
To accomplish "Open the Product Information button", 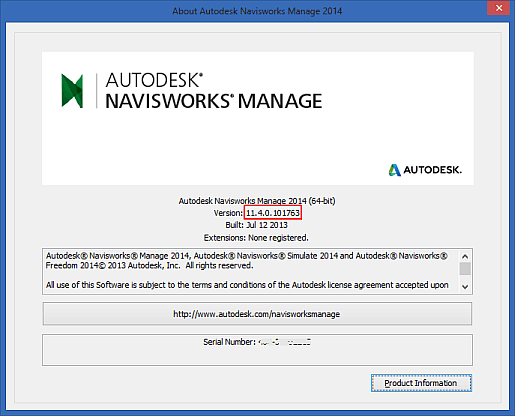I will point(421,383).
